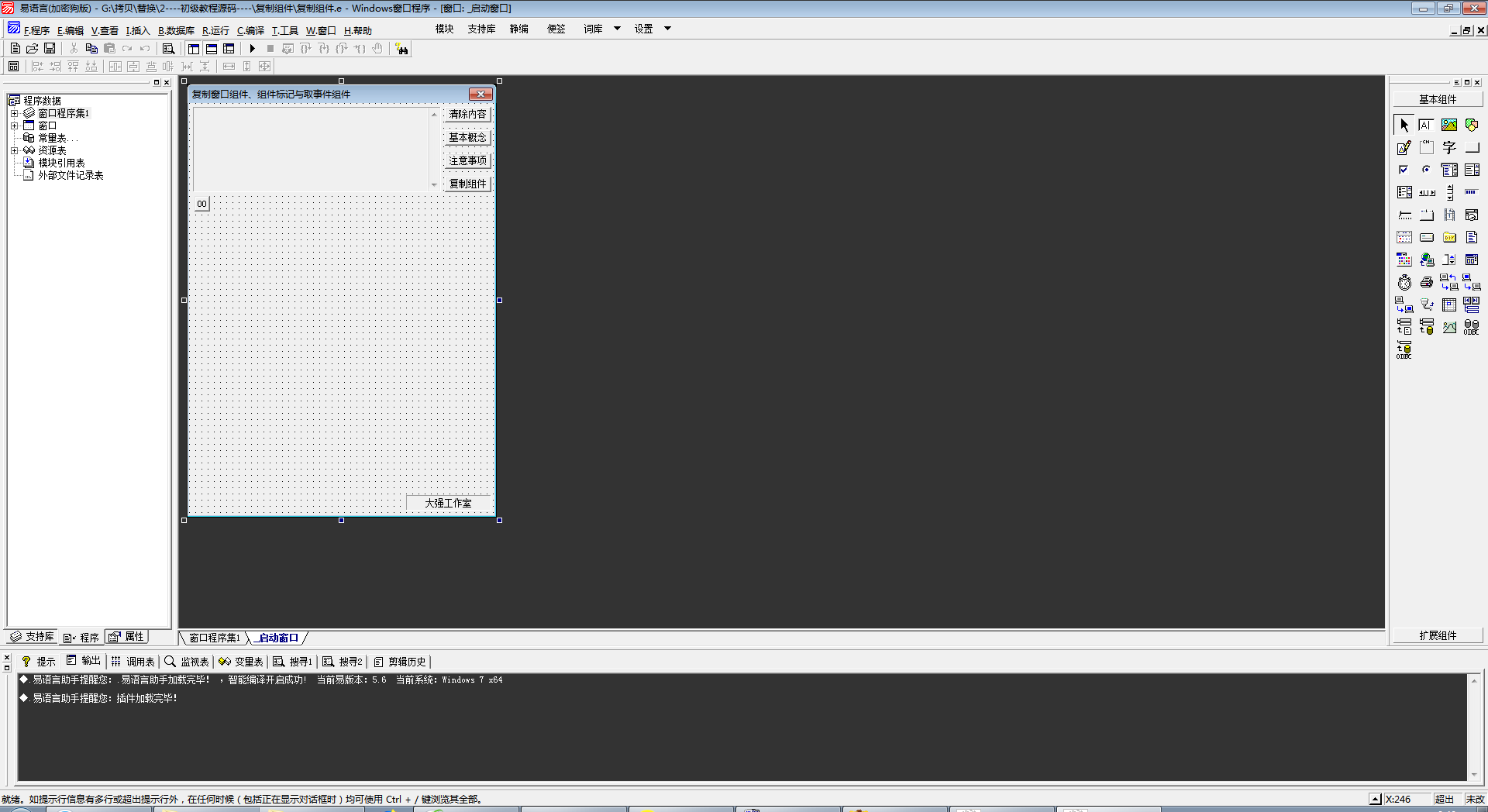Click the 复制组件 button on the form
Image resolution: width=1488 pixels, height=812 pixels.
pyautogui.click(x=467, y=184)
